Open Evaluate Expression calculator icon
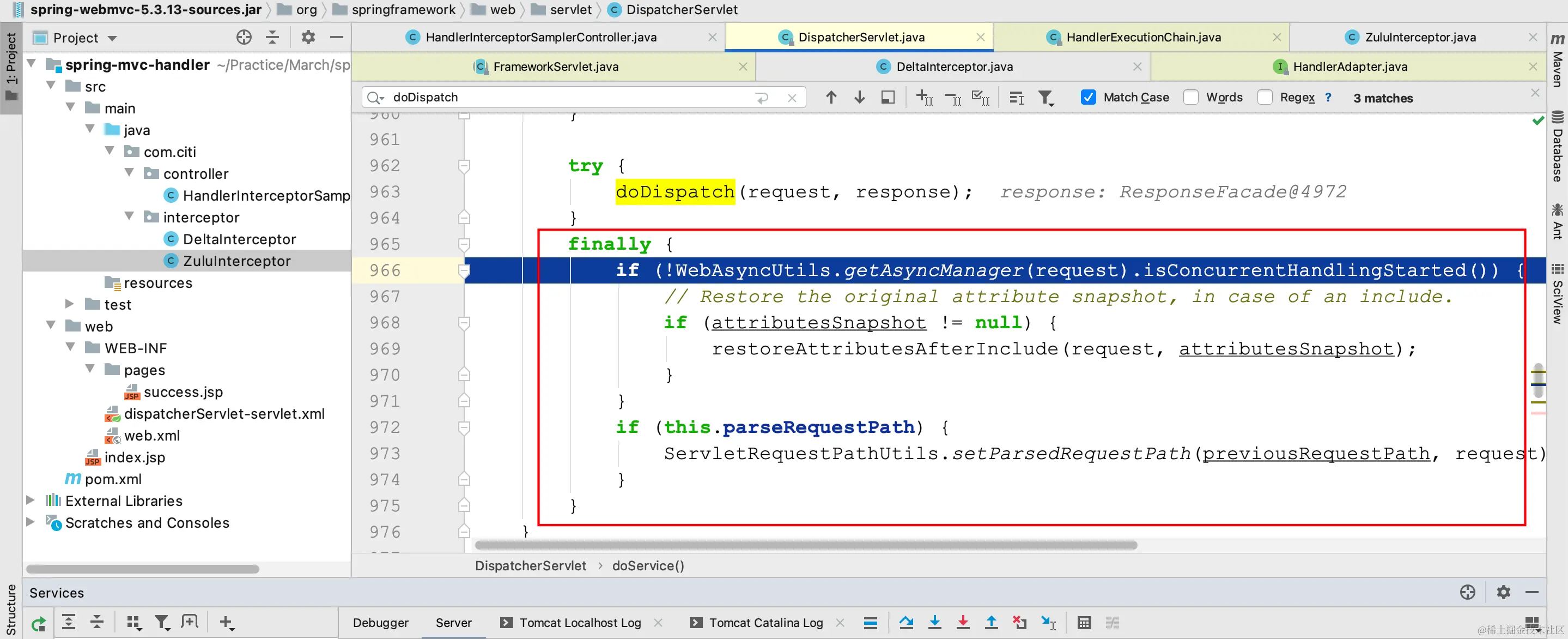1568x639 pixels. tap(1084, 623)
